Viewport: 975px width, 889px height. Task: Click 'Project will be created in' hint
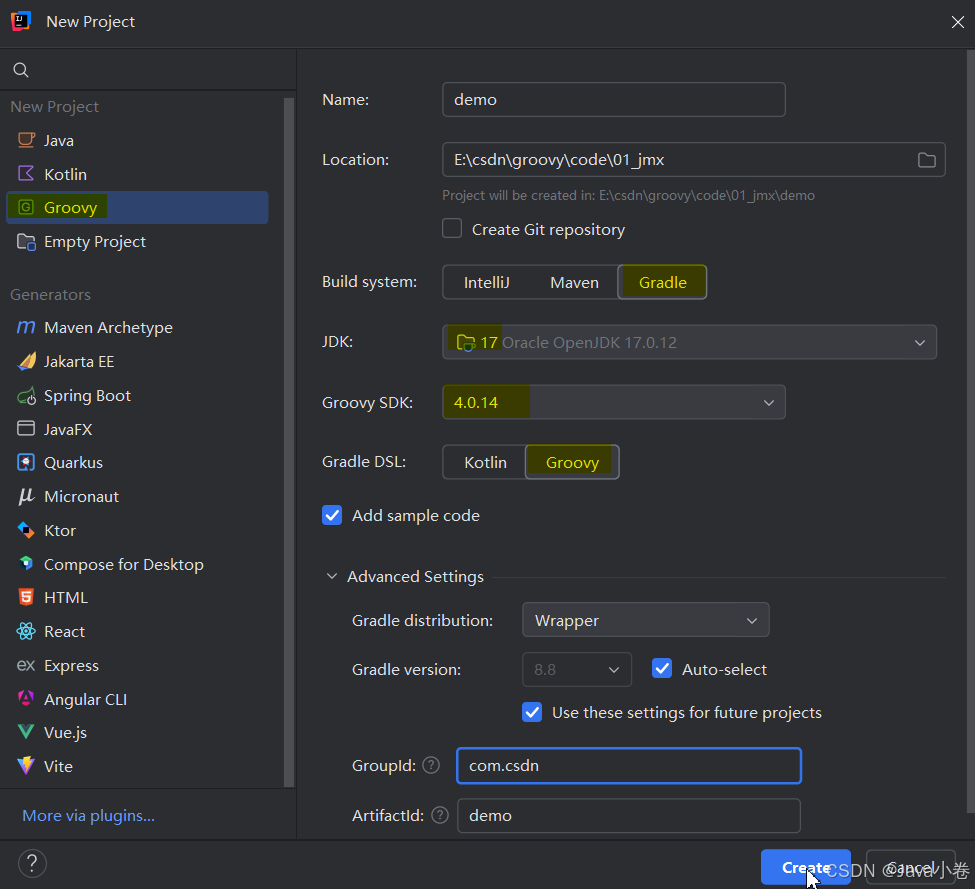point(628,195)
